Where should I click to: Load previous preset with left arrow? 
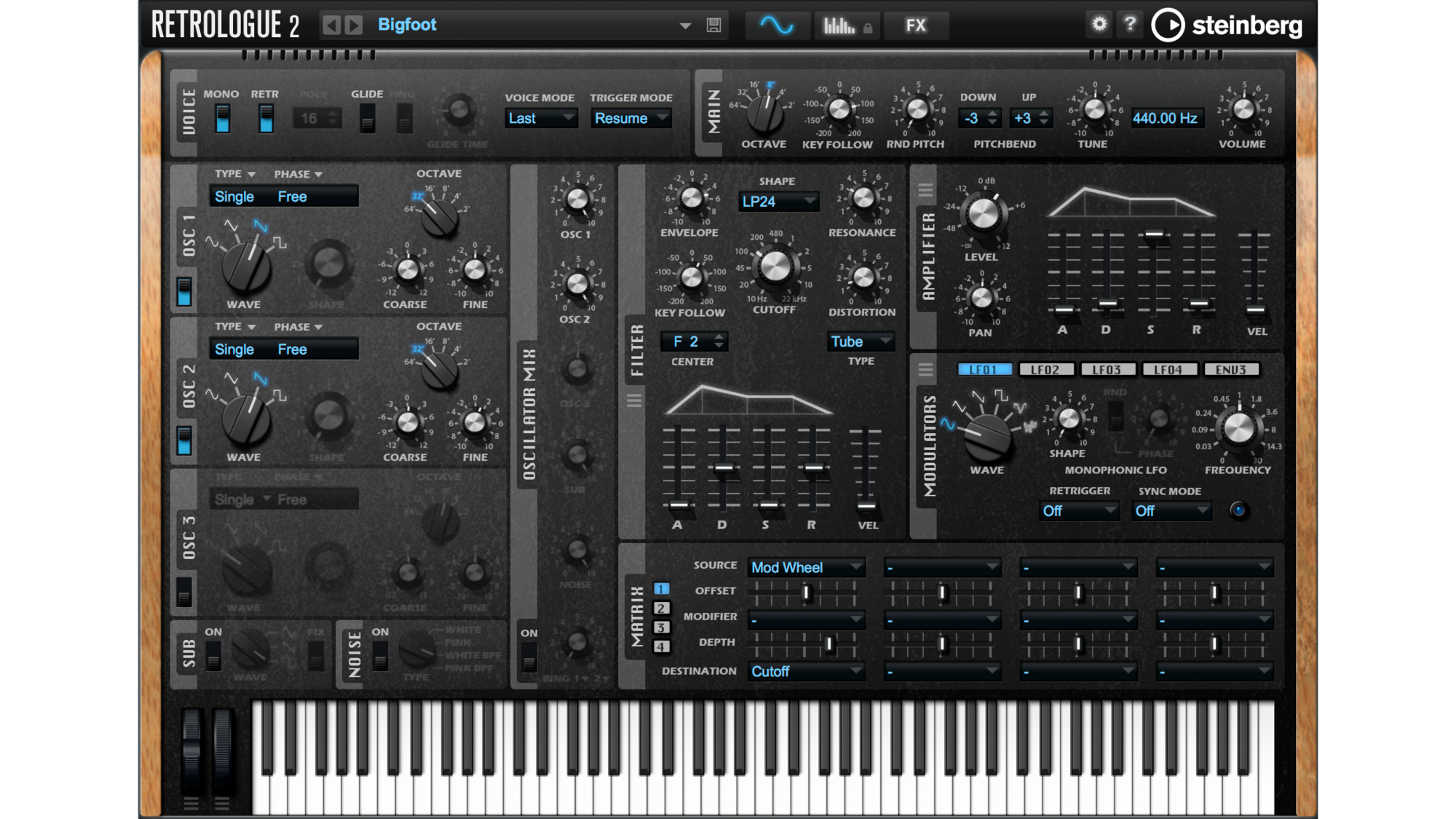[331, 25]
